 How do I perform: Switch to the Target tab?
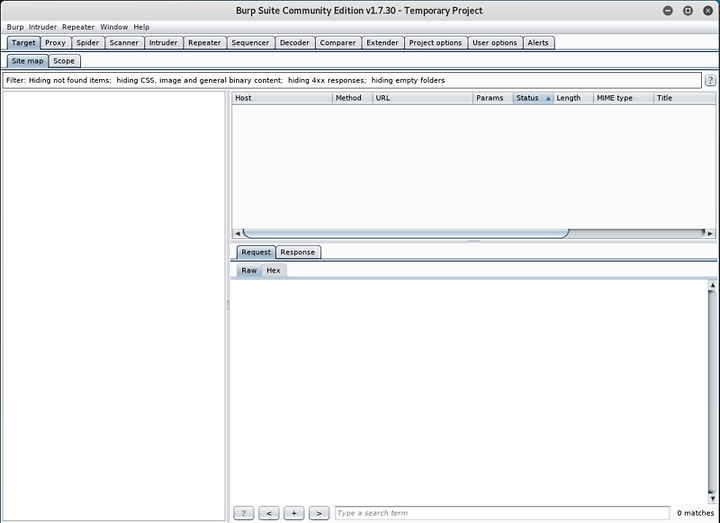[x=23, y=43]
